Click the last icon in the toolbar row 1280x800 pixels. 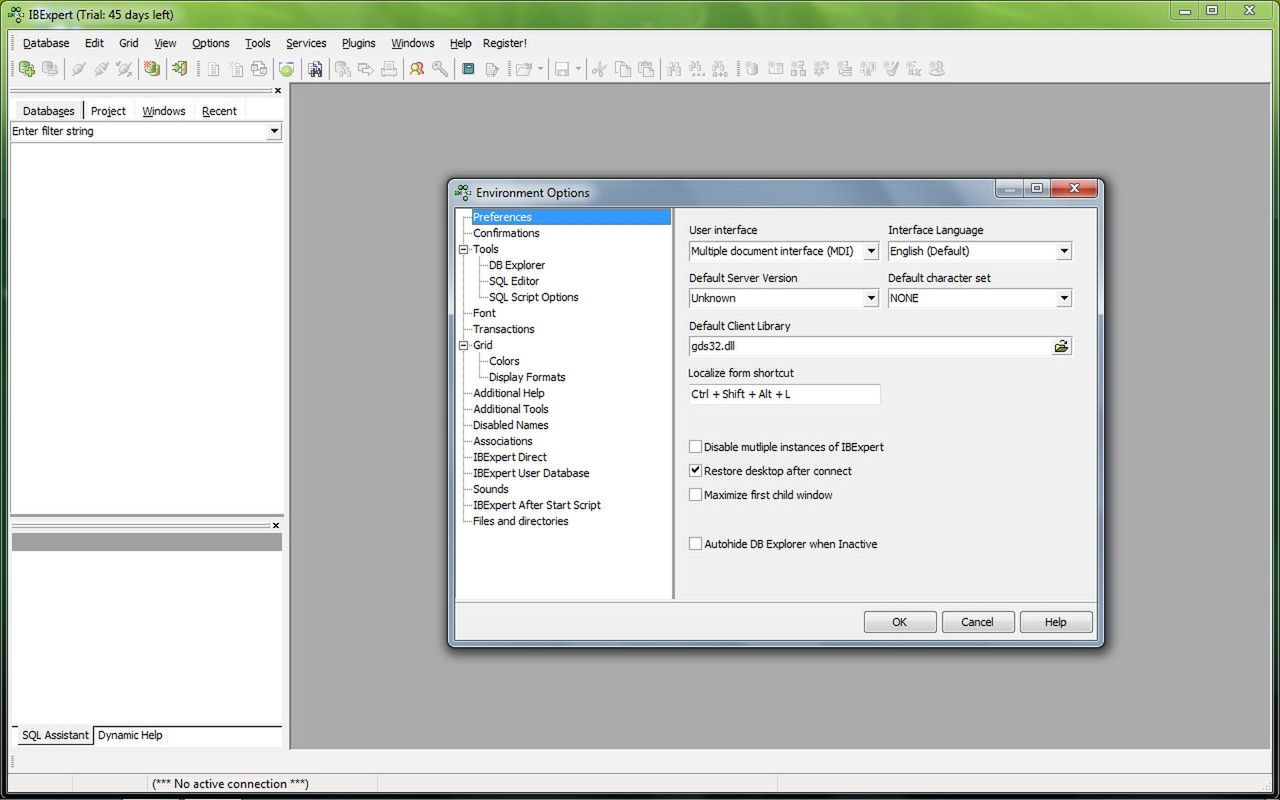click(937, 69)
